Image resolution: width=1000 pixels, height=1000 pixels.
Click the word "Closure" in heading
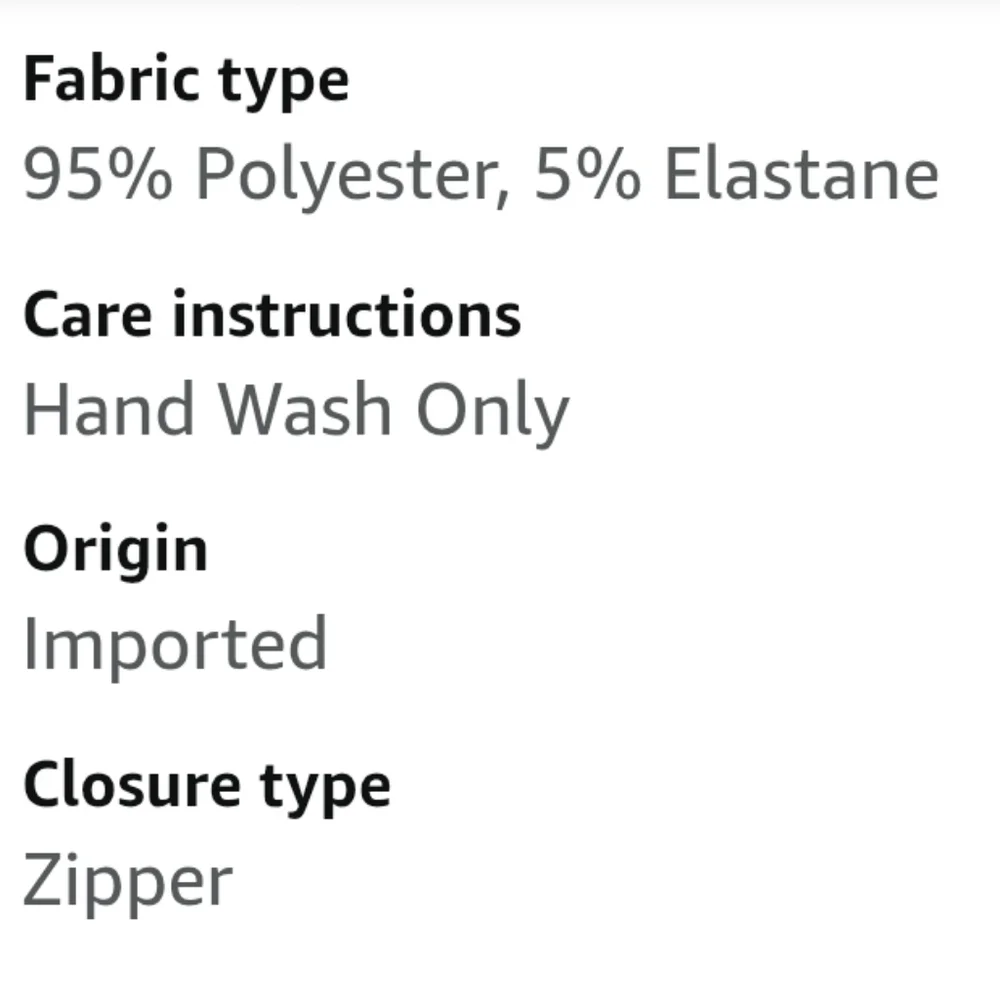click(133, 784)
